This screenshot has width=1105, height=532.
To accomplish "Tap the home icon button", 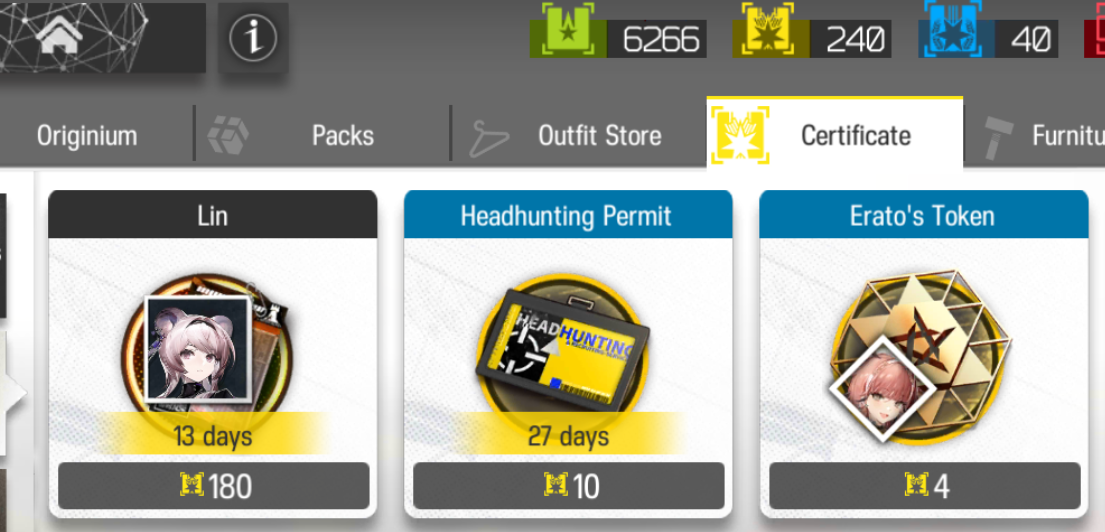I will pos(60,37).
